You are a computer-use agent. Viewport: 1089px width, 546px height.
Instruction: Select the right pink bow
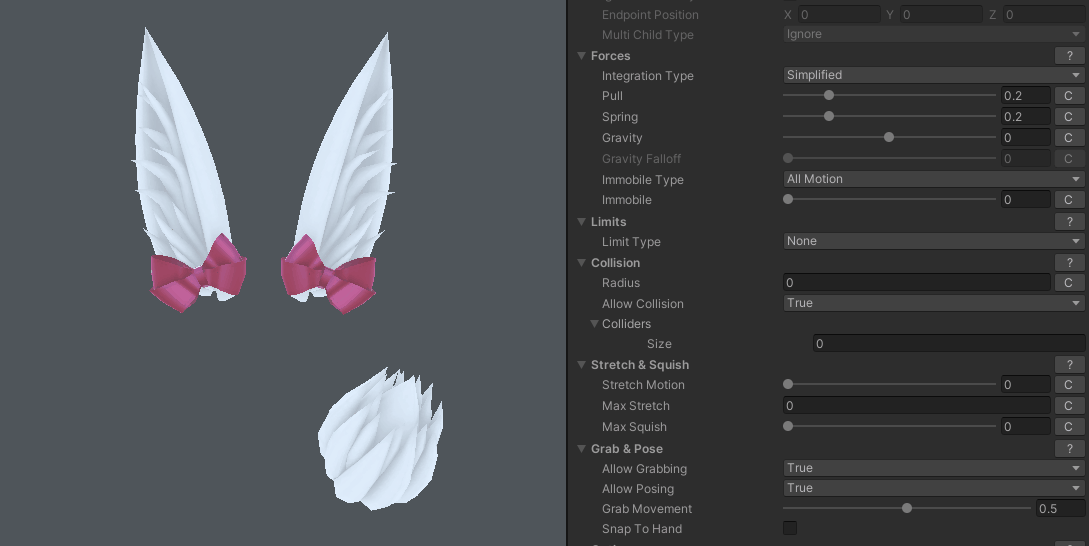click(329, 275)
